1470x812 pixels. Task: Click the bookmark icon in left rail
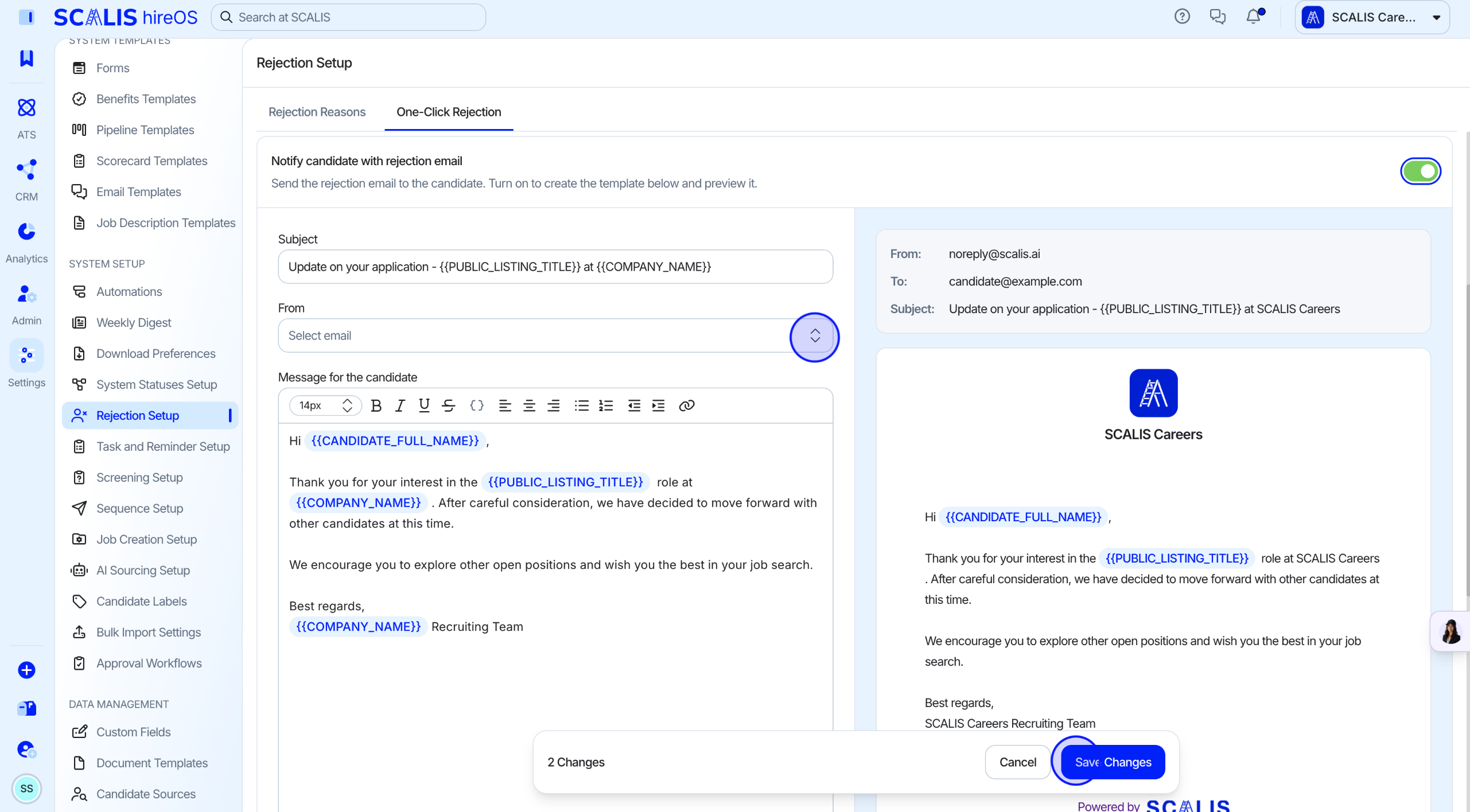(26, 58)
